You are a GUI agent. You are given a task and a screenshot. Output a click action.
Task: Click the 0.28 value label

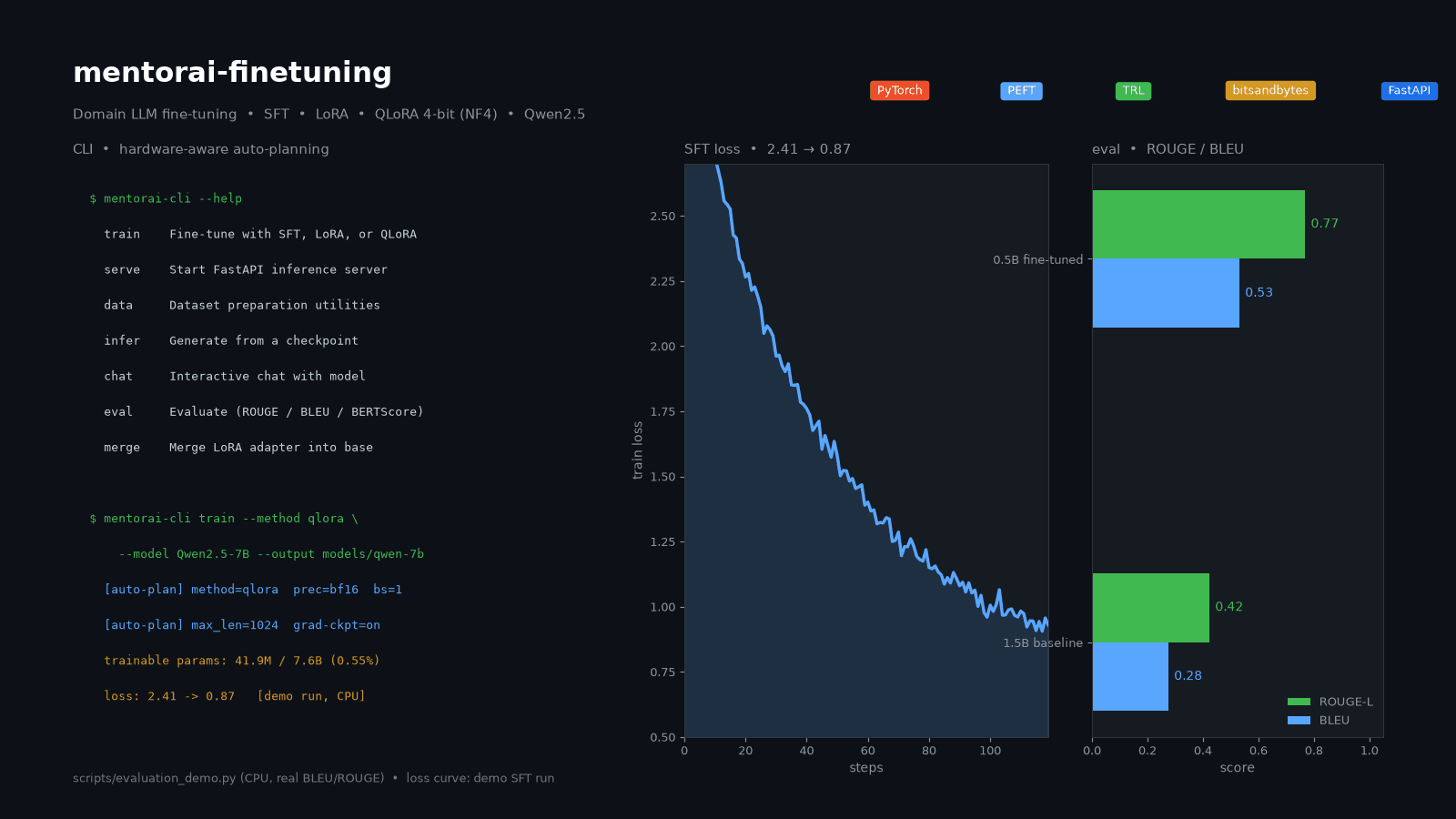click(x=1188, y=676)
